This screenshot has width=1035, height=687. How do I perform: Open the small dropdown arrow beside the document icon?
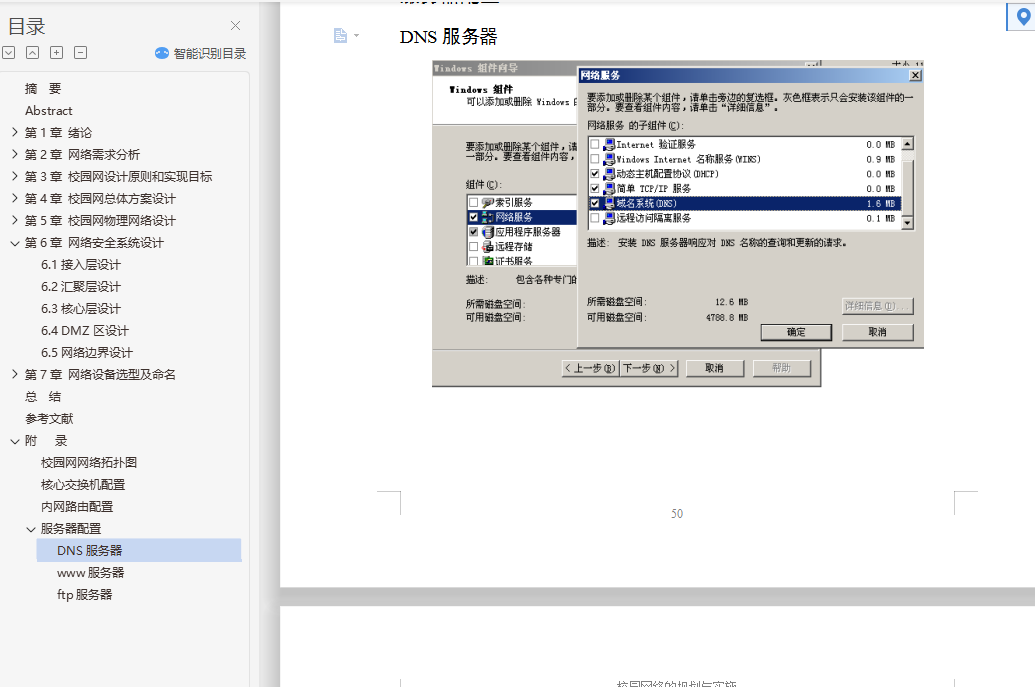pyautogui.click(x=356, y=36)
